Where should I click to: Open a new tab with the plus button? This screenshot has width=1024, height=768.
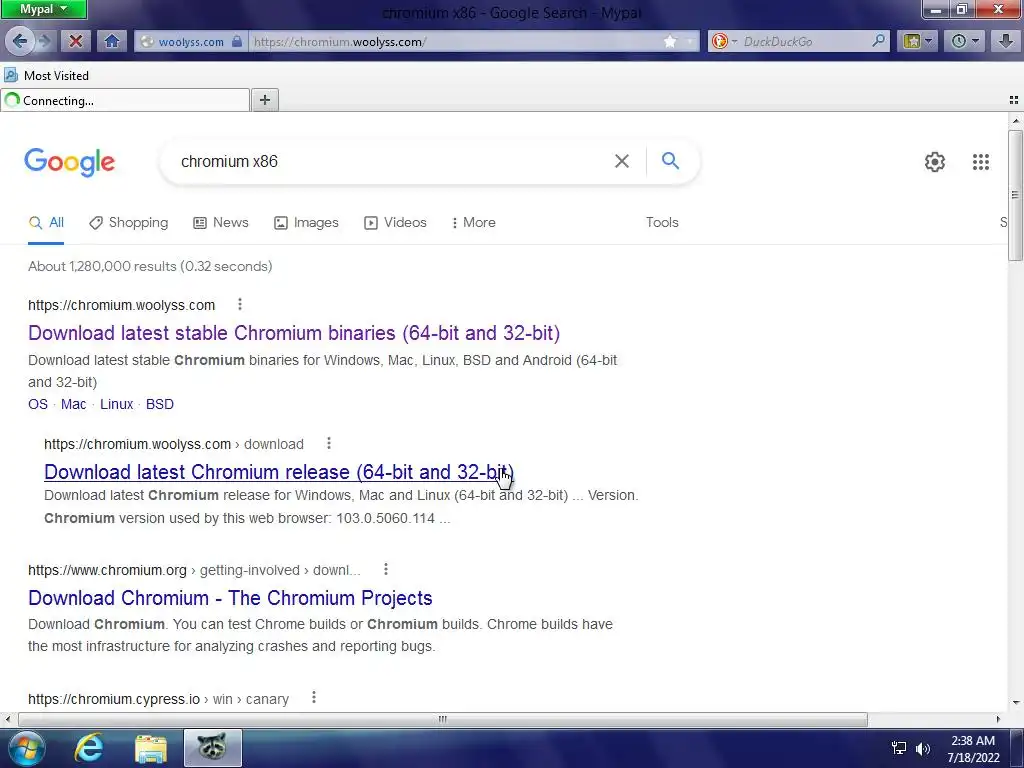coord(264,100)
